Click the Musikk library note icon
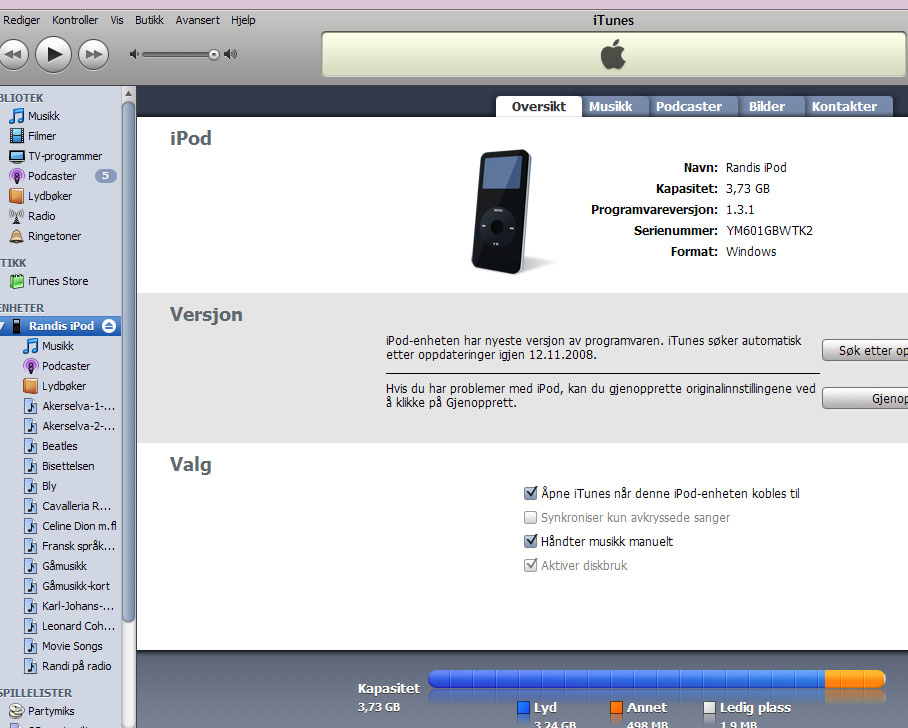The height and width of the screenshot is (728, 908). pos(17,116)
